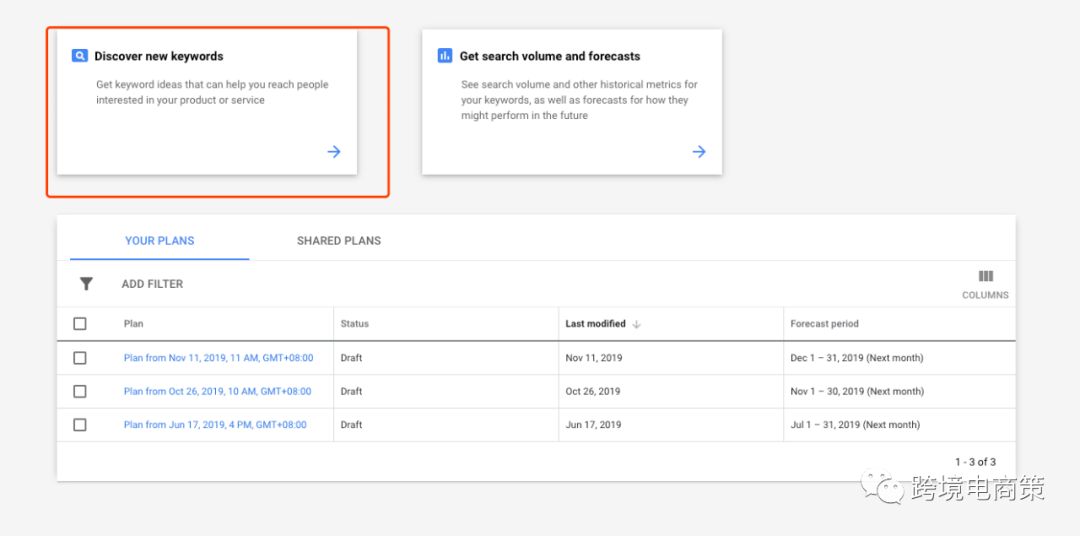The height and width of the screenshot is (536, 1080).
Task: Toggle the select-all plans checkbox in header
Action: (80, 324)
